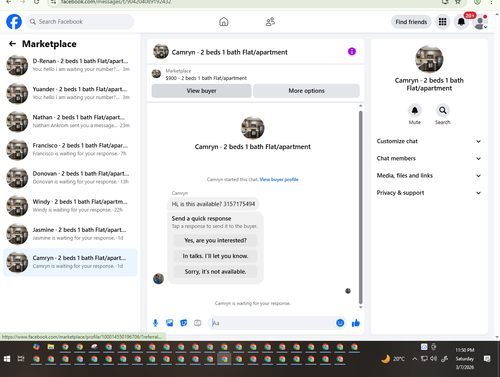
Task: Expand Media, files and links section
Action: tap(429, 175)
